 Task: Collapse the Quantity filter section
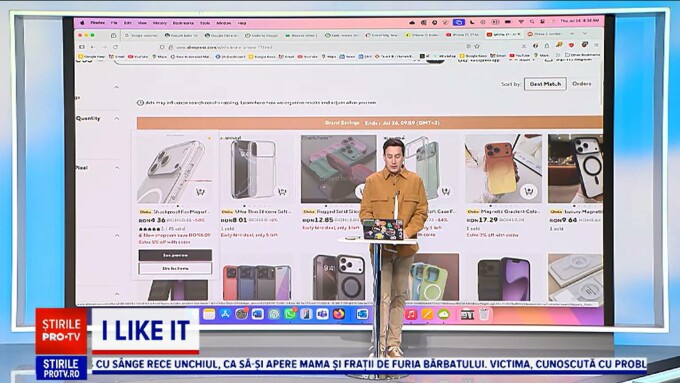[x=117, y=118]
